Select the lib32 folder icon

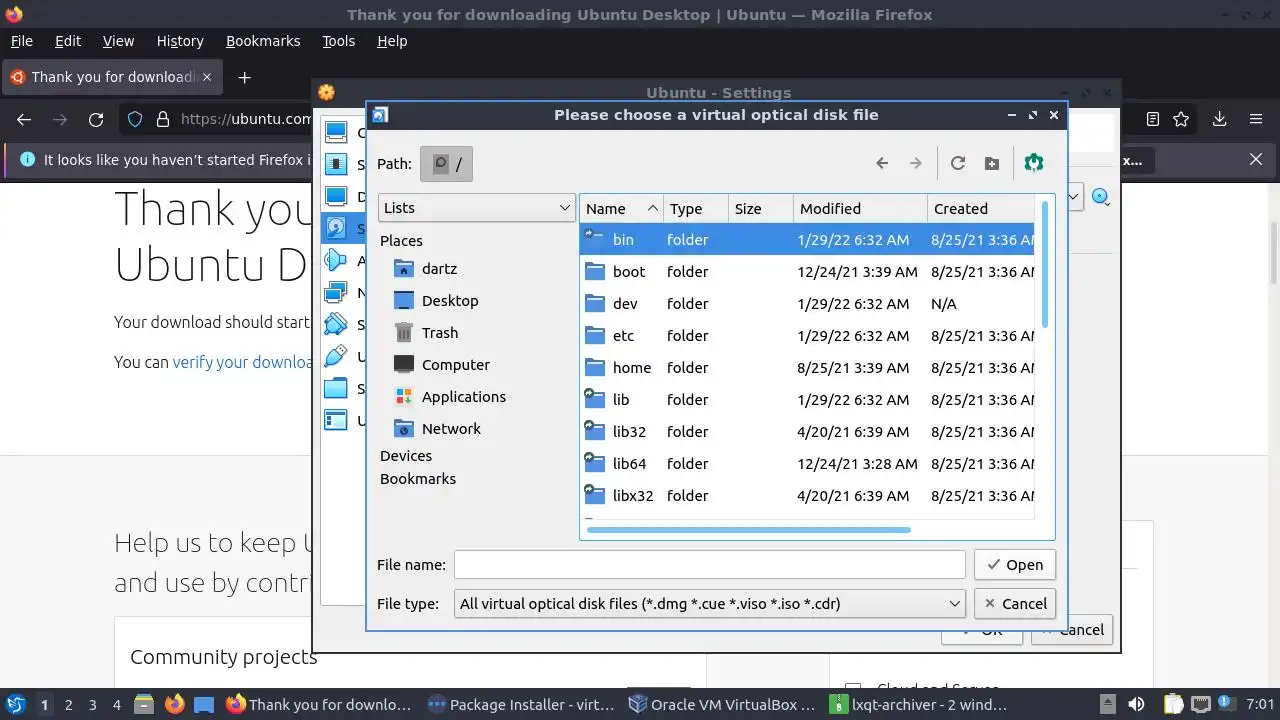point(595,431)
